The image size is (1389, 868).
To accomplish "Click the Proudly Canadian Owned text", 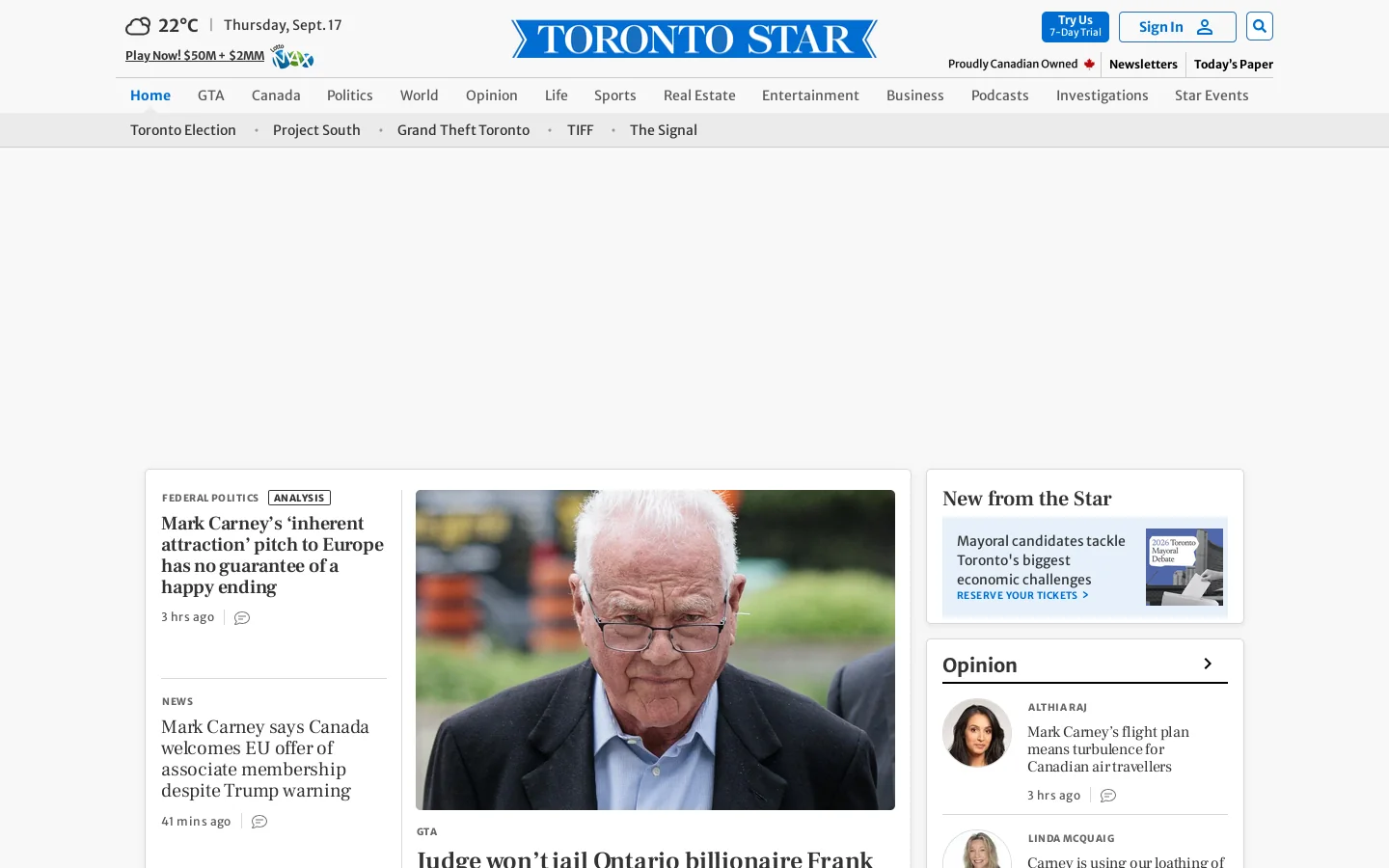I will pyautogui.click(x=1013, y=64).
